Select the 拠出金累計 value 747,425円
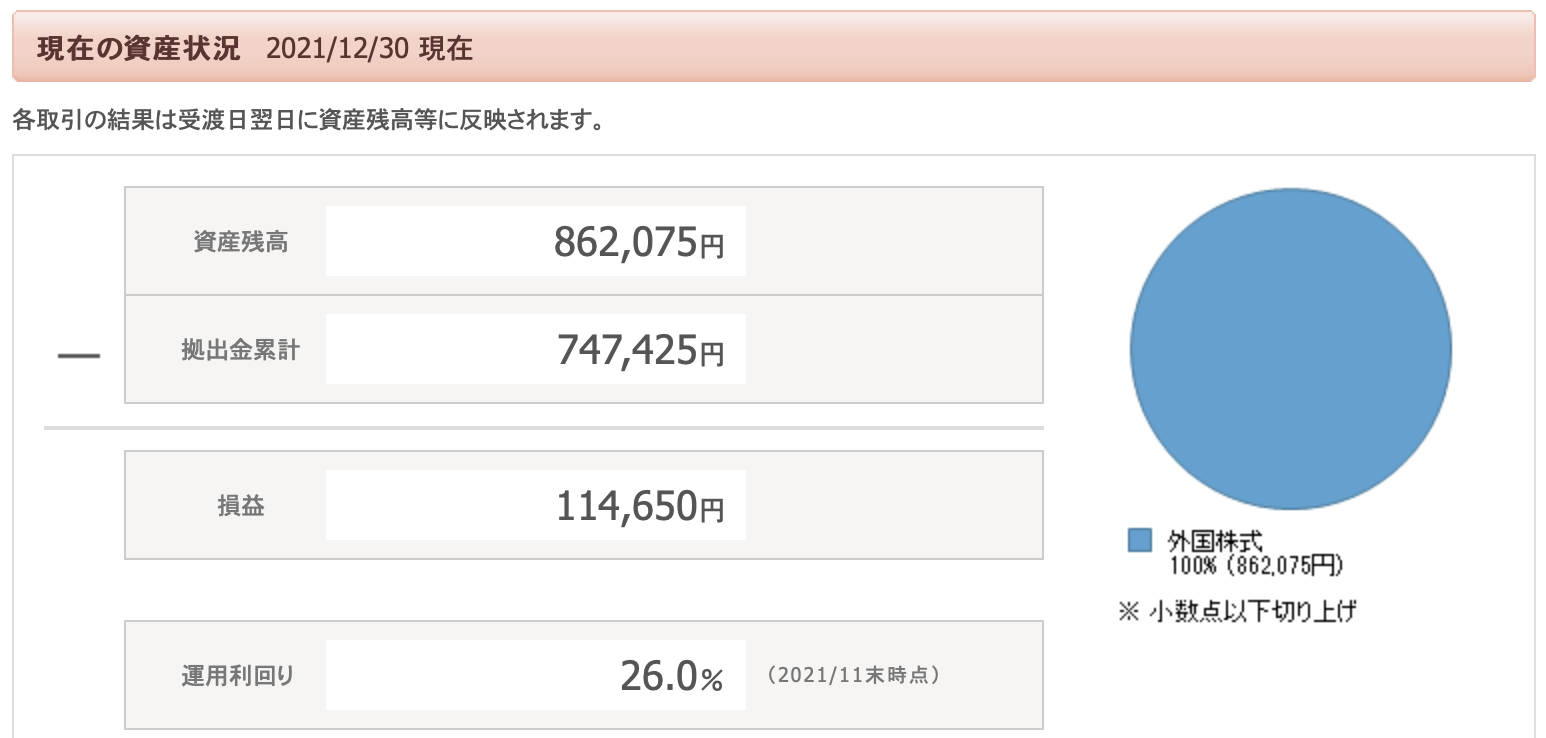1546x738 pixels. click(x=639, y=349)
